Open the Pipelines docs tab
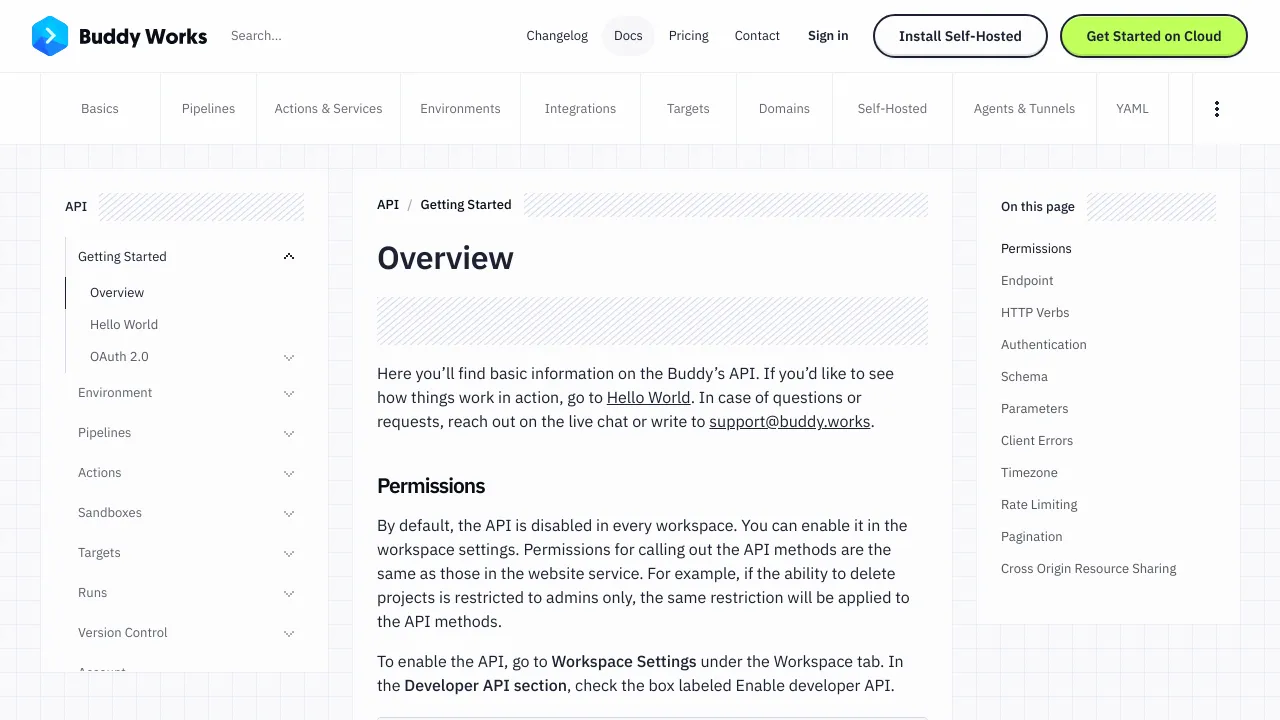Image resolution: width=1280 pixels, height=720 pixels. (208, 108)
